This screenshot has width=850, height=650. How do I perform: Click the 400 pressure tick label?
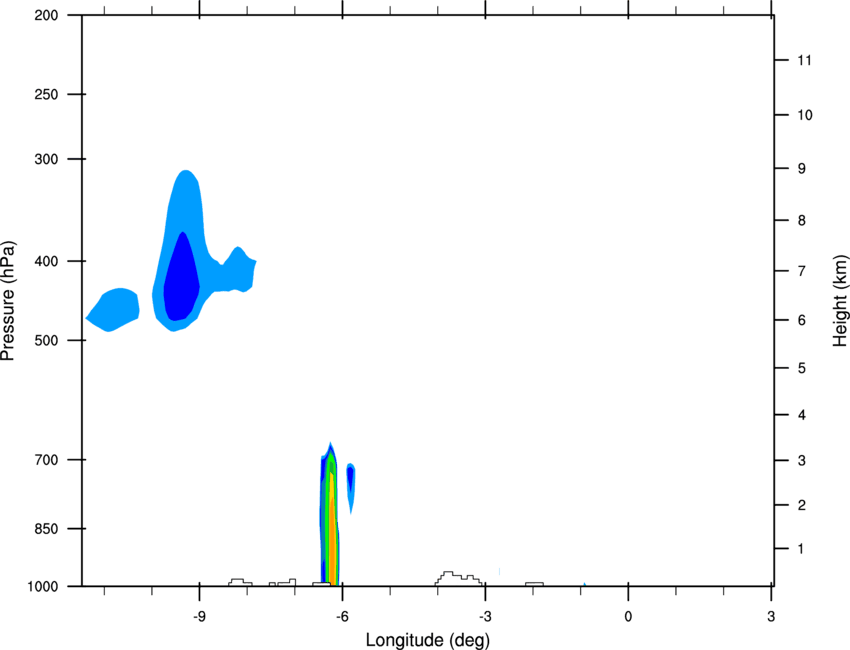pyautogui.click(x=46, y=261)
